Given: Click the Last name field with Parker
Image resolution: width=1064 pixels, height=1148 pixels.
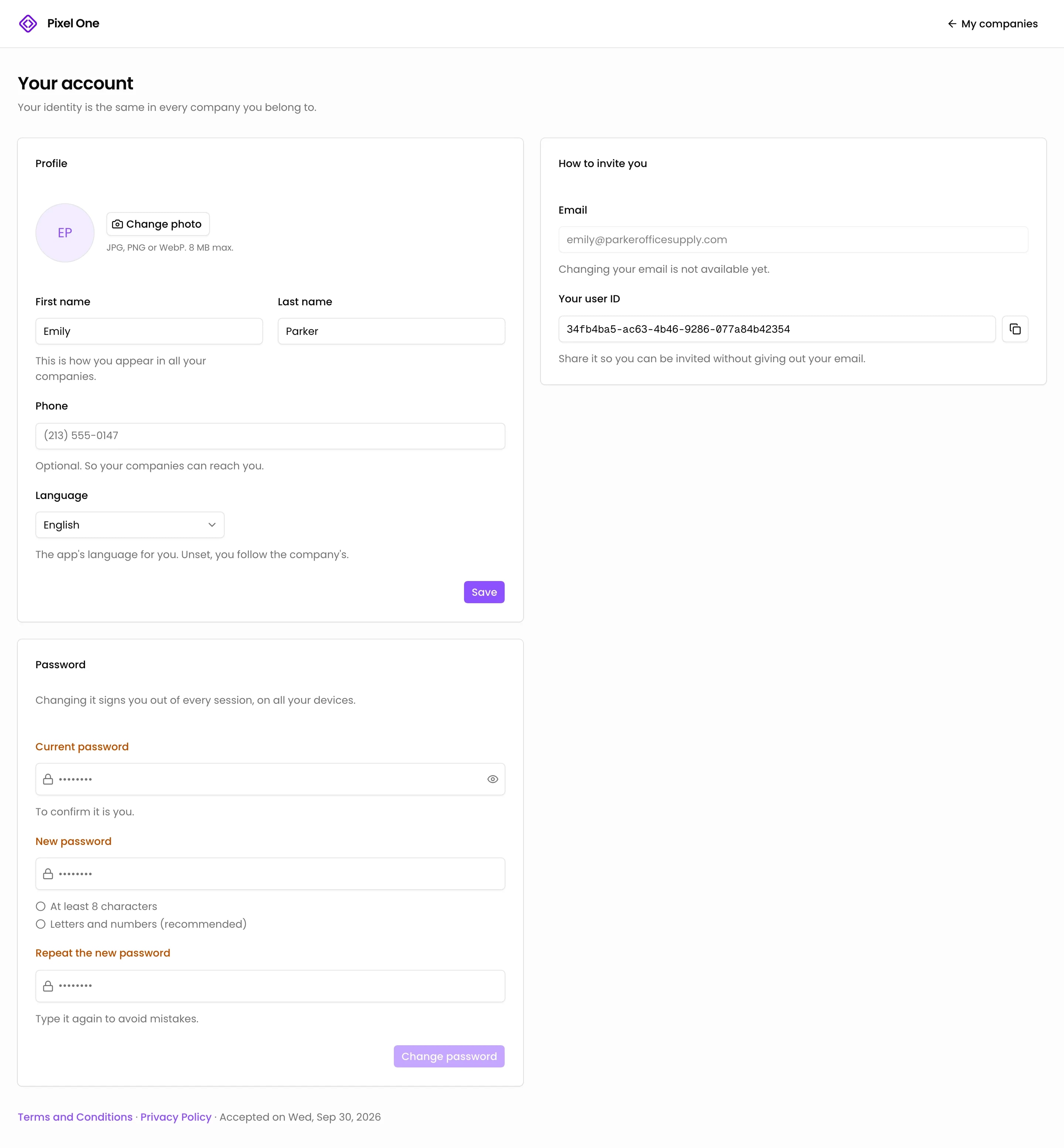Looking at the screenshot, I should 392,331.
